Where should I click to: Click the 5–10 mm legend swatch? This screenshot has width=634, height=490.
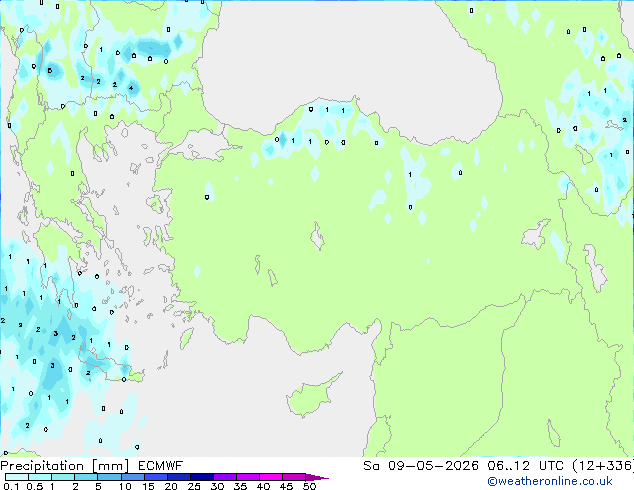(x=109, y=477)
